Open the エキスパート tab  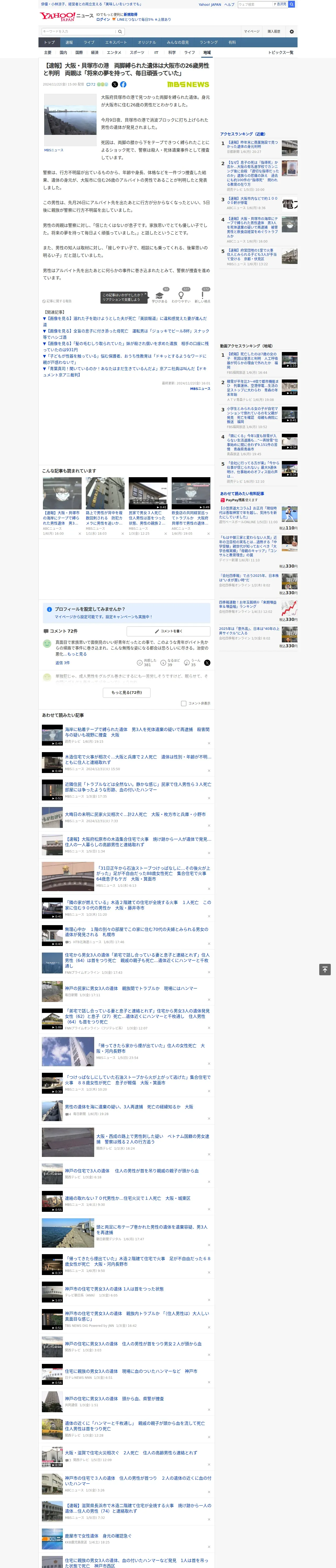click(x=116, y=43)
